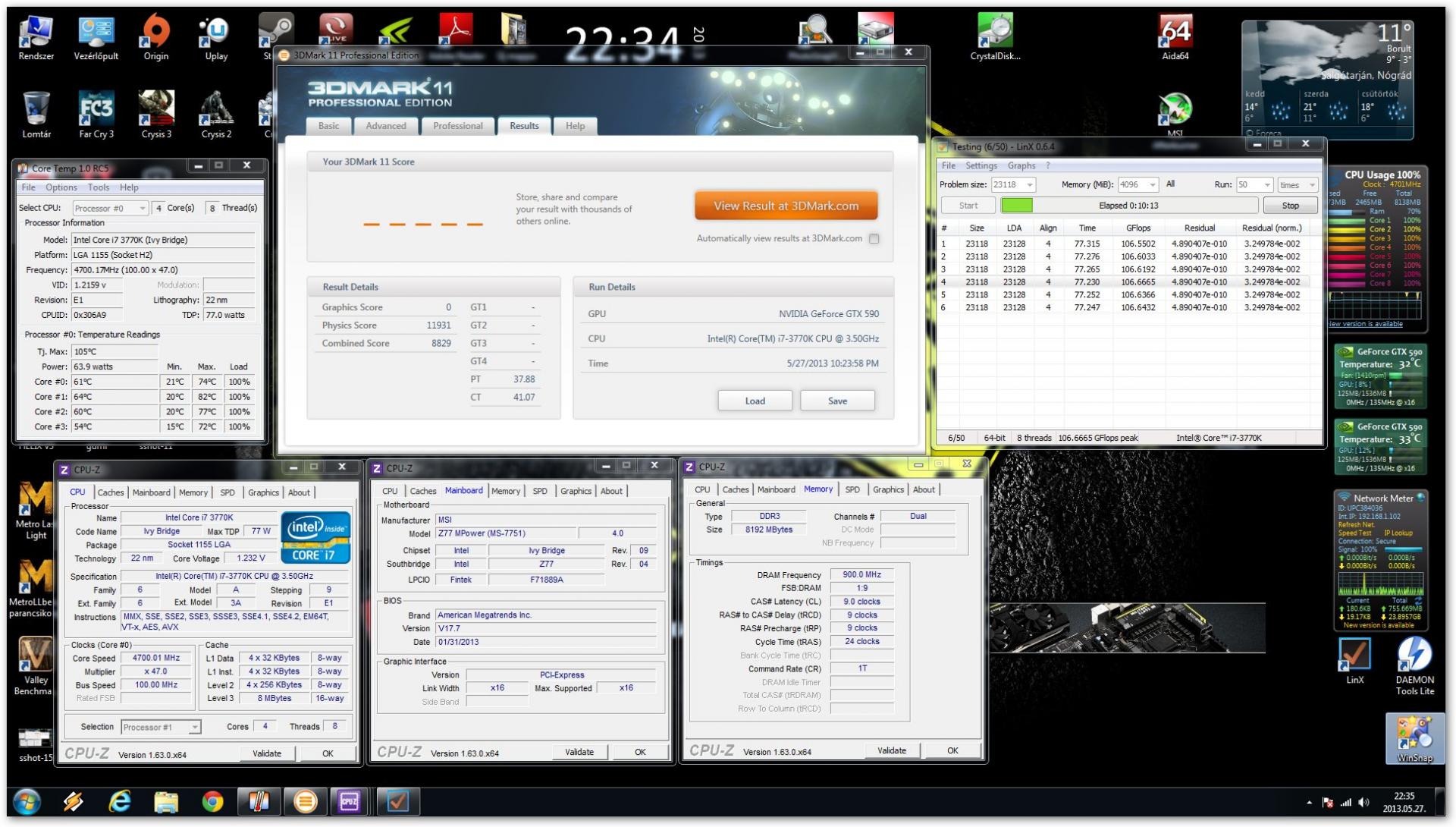Click View Result at 3DMark.com button
This screenshot has height=827, width=1456.
click(786, 206)
